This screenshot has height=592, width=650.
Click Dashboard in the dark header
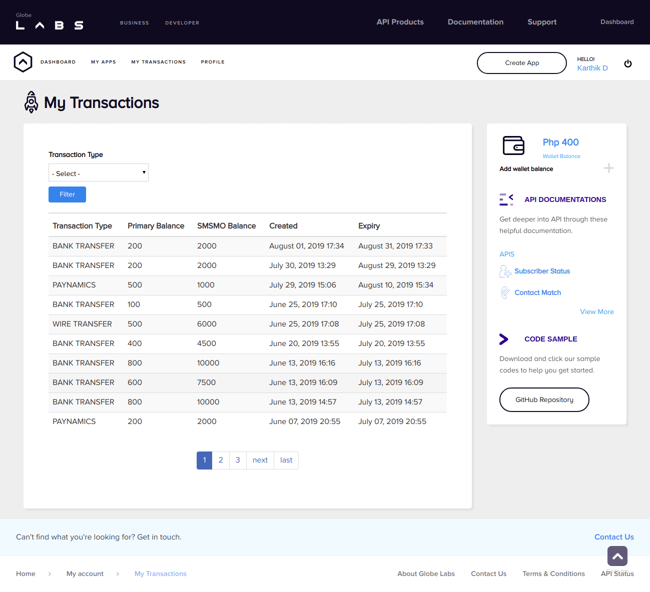coord(617,22)
